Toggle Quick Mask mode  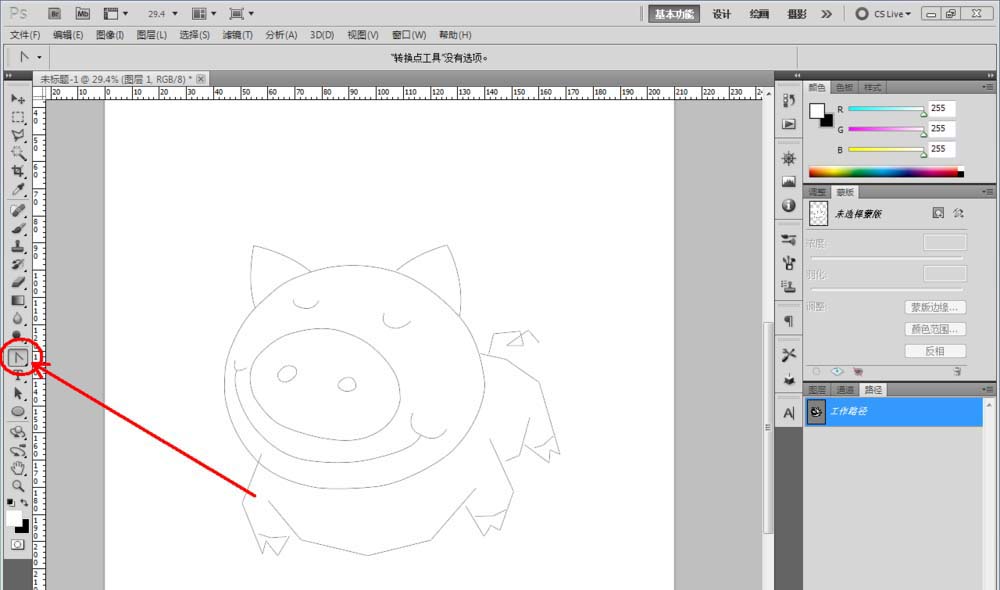point(18,544)
